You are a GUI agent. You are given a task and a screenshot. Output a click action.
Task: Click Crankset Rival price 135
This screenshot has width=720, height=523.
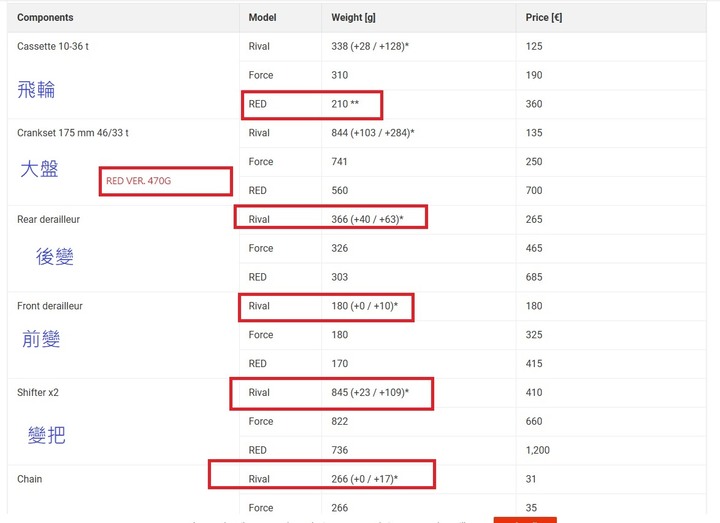(534, 133)
